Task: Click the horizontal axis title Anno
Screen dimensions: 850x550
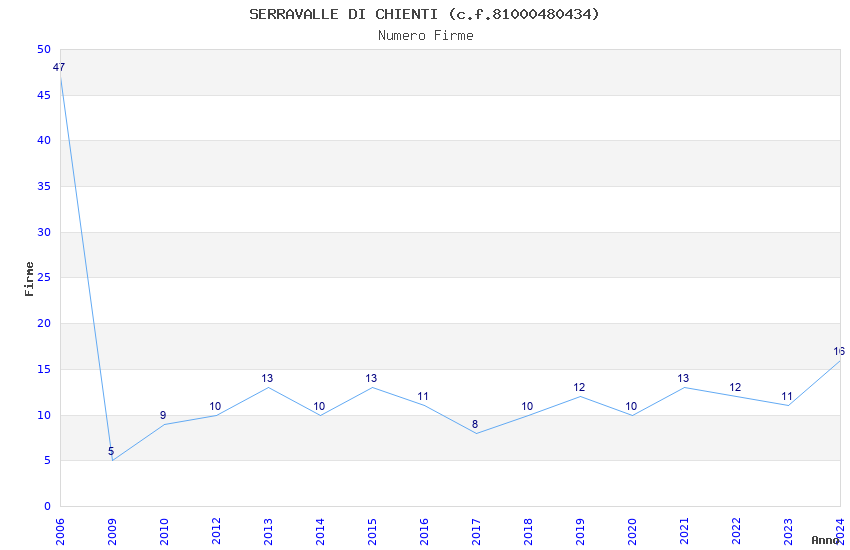Action: 825,540
